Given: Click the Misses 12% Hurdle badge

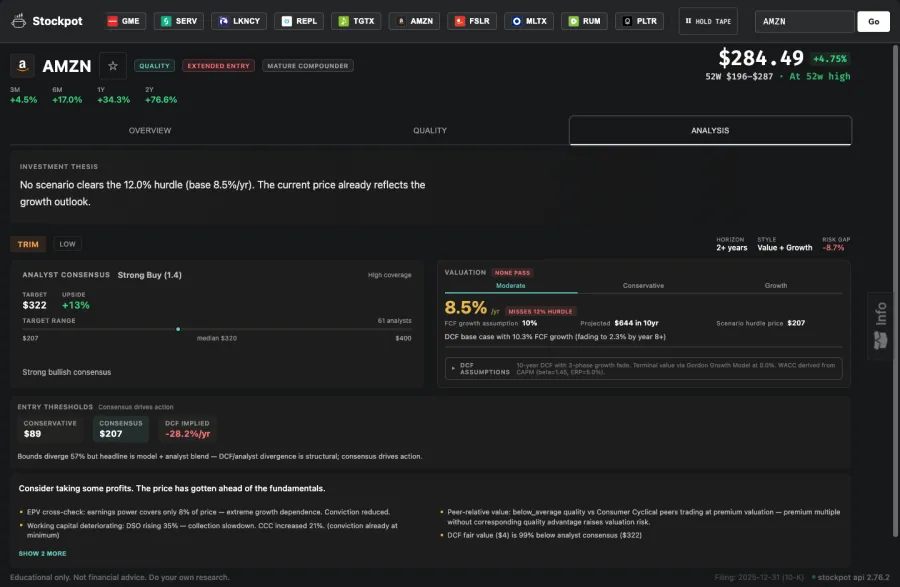Looking at the screenshot, I should 540,312.
